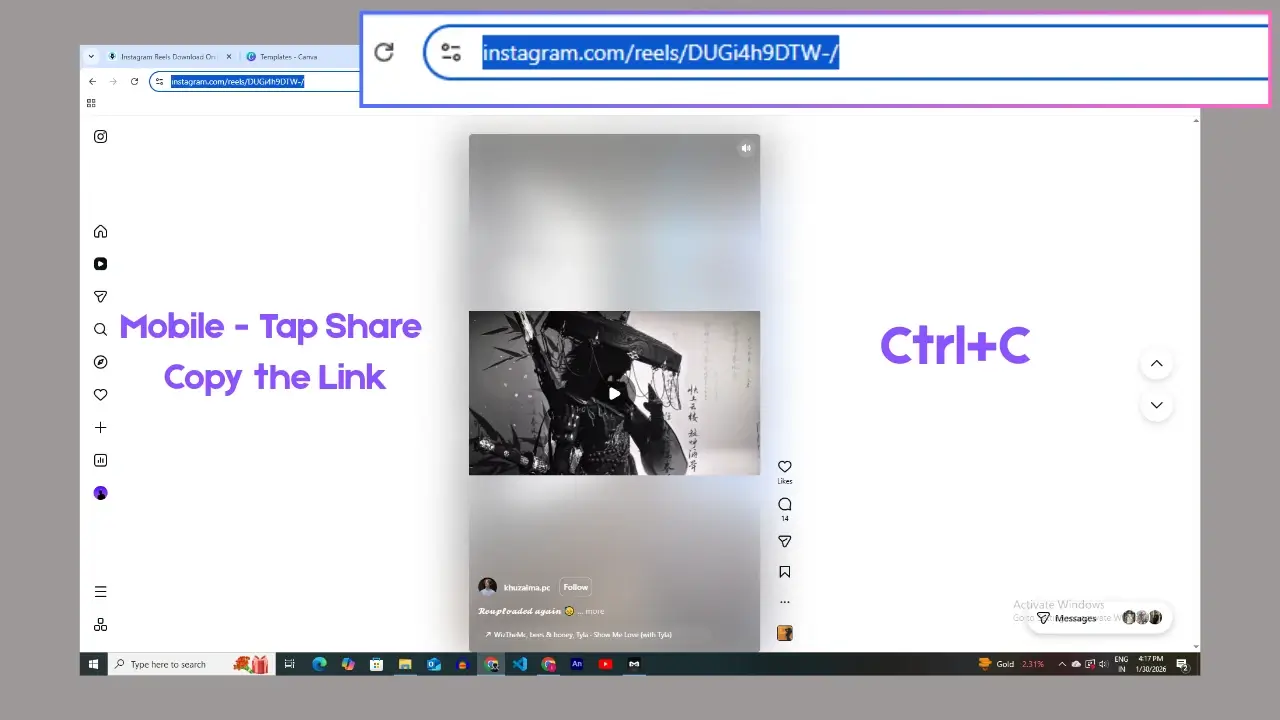Show hidden system tray icons

tap(1062, 664)
